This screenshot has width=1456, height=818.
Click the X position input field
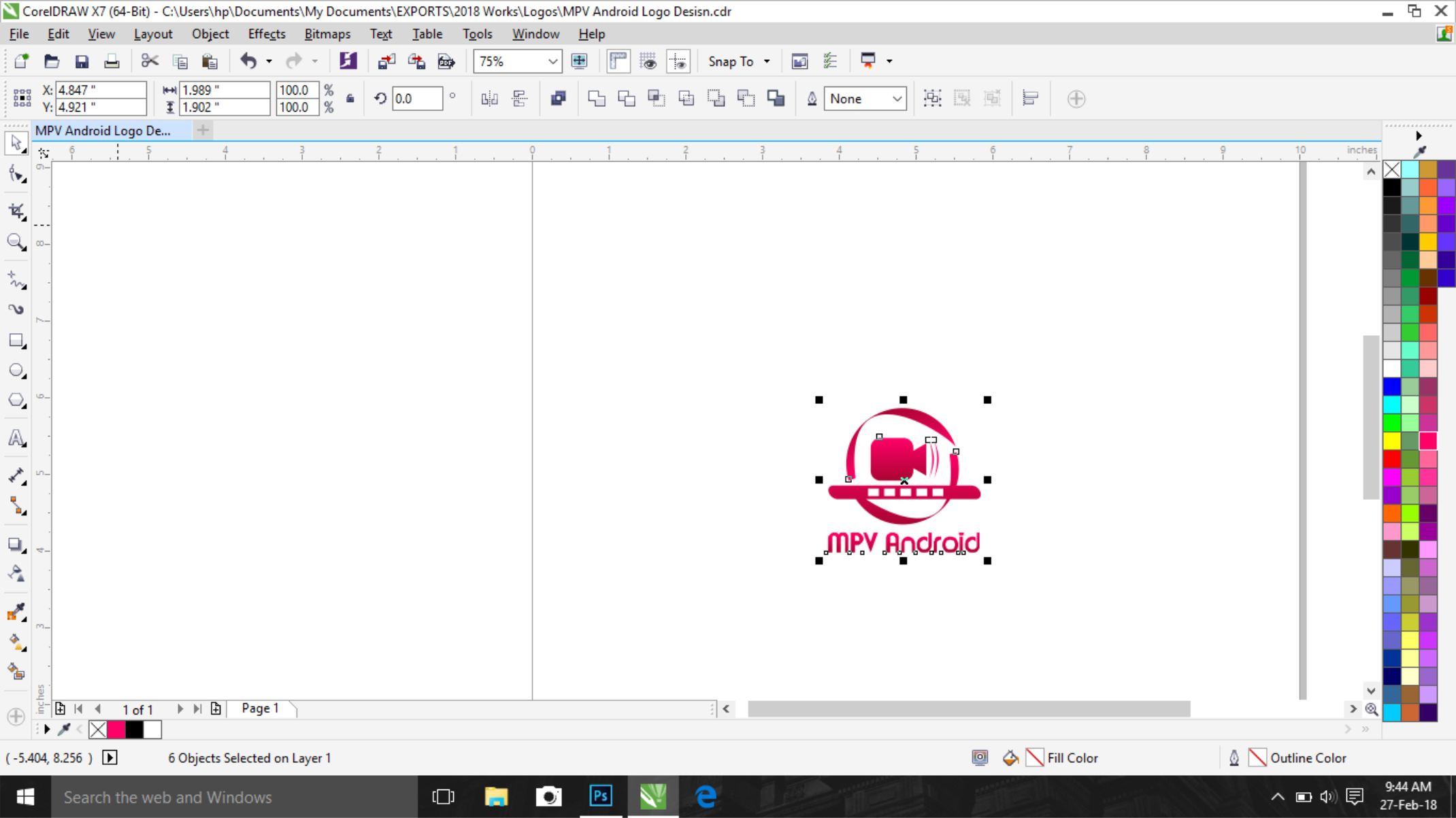[x=101, y=90]
